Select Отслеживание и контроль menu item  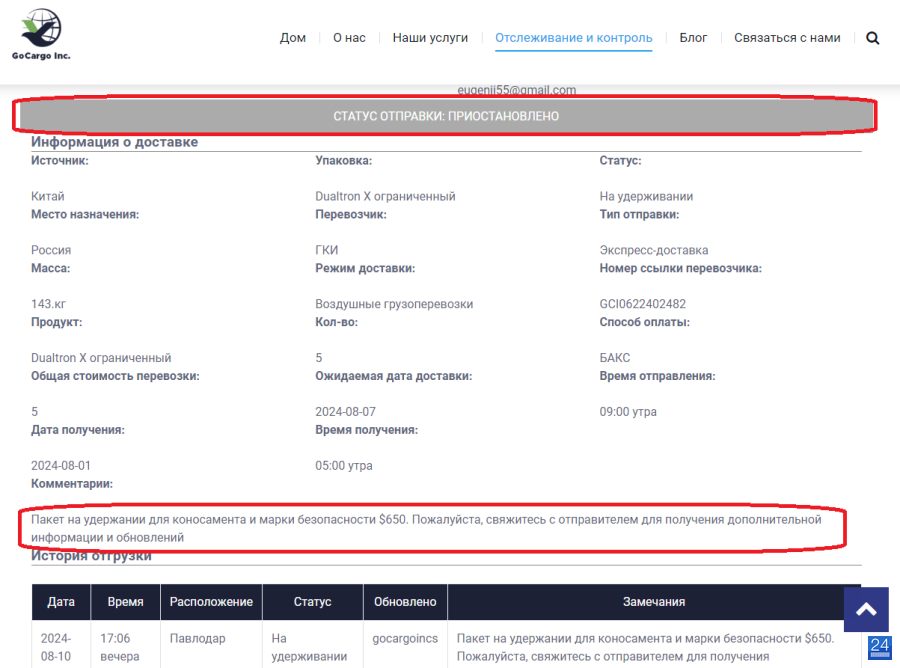573,38
